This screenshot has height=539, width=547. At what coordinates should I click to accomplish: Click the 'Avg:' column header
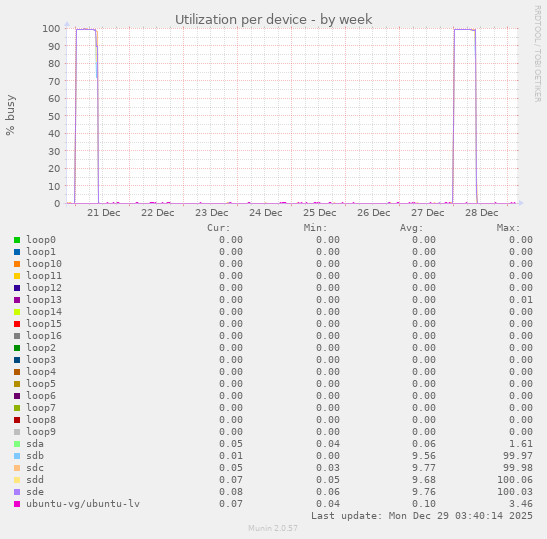412,228
